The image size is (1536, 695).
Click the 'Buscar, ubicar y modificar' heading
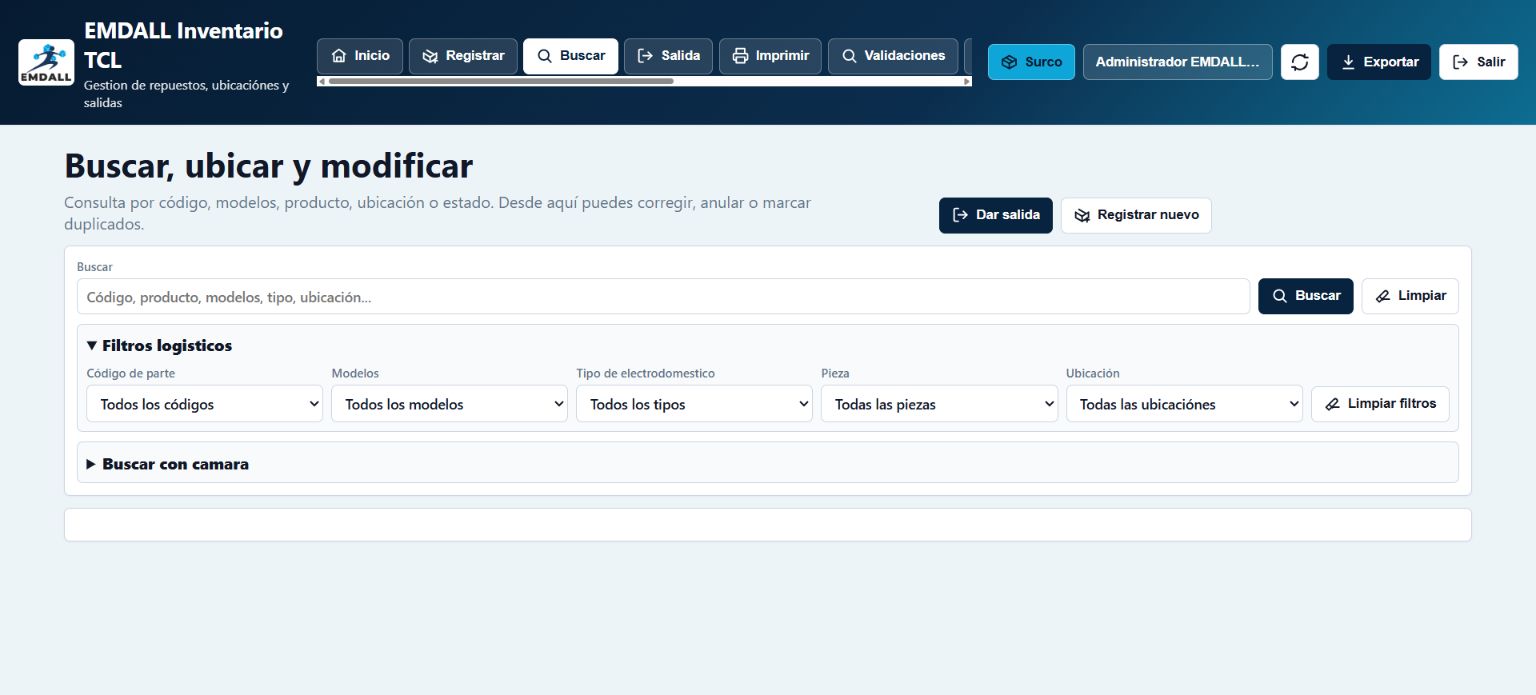pyautogui.click(x=269, y=166)
